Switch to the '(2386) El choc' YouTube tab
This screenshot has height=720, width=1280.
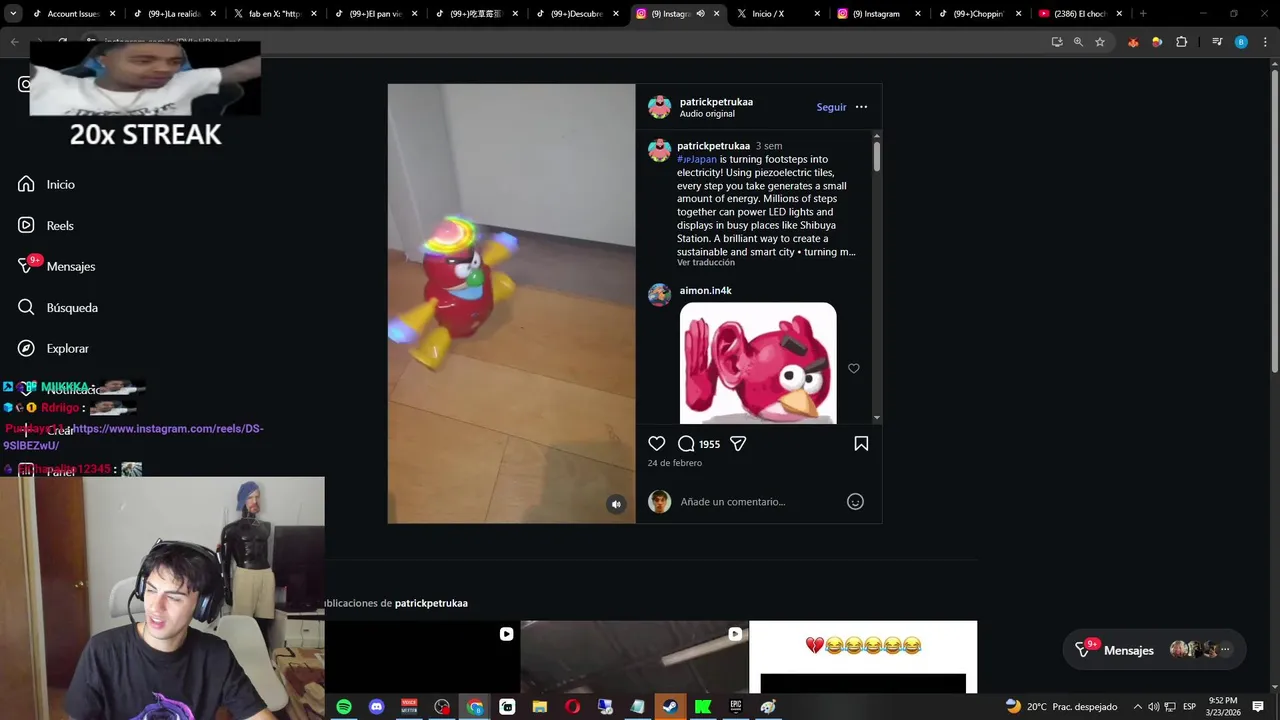[x=1079, y=14]
